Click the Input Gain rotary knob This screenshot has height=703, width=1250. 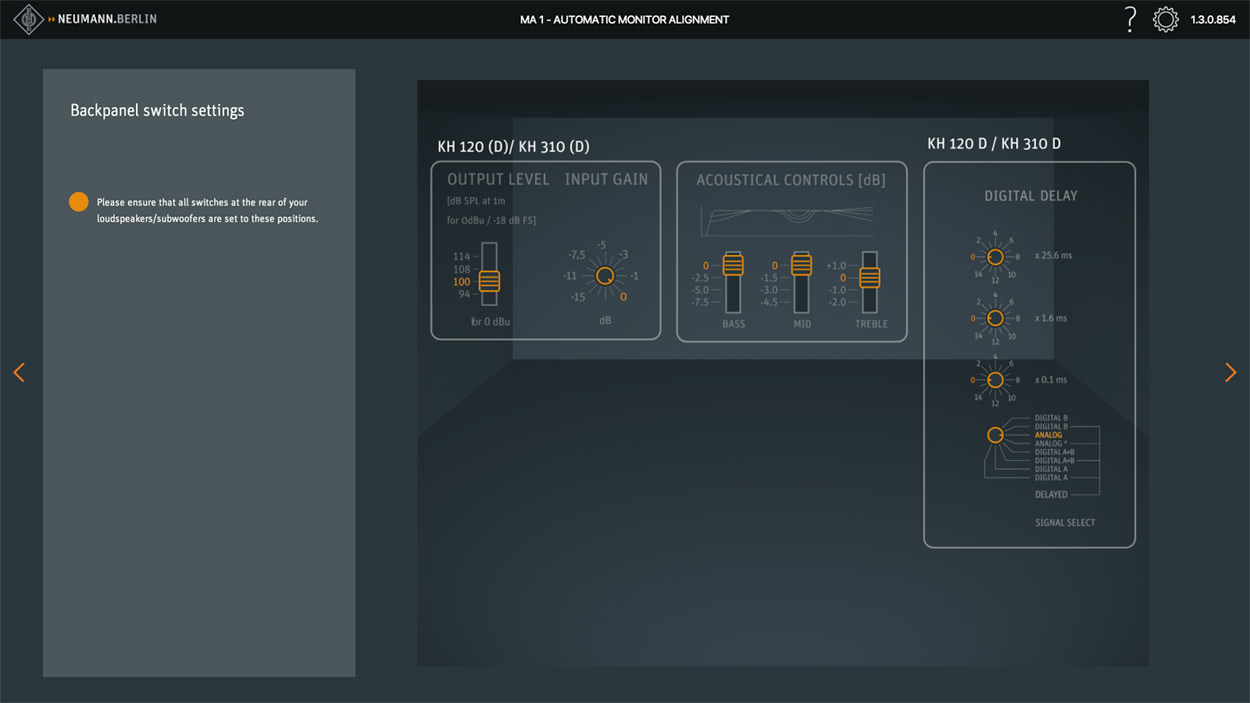tap(604, 276)
